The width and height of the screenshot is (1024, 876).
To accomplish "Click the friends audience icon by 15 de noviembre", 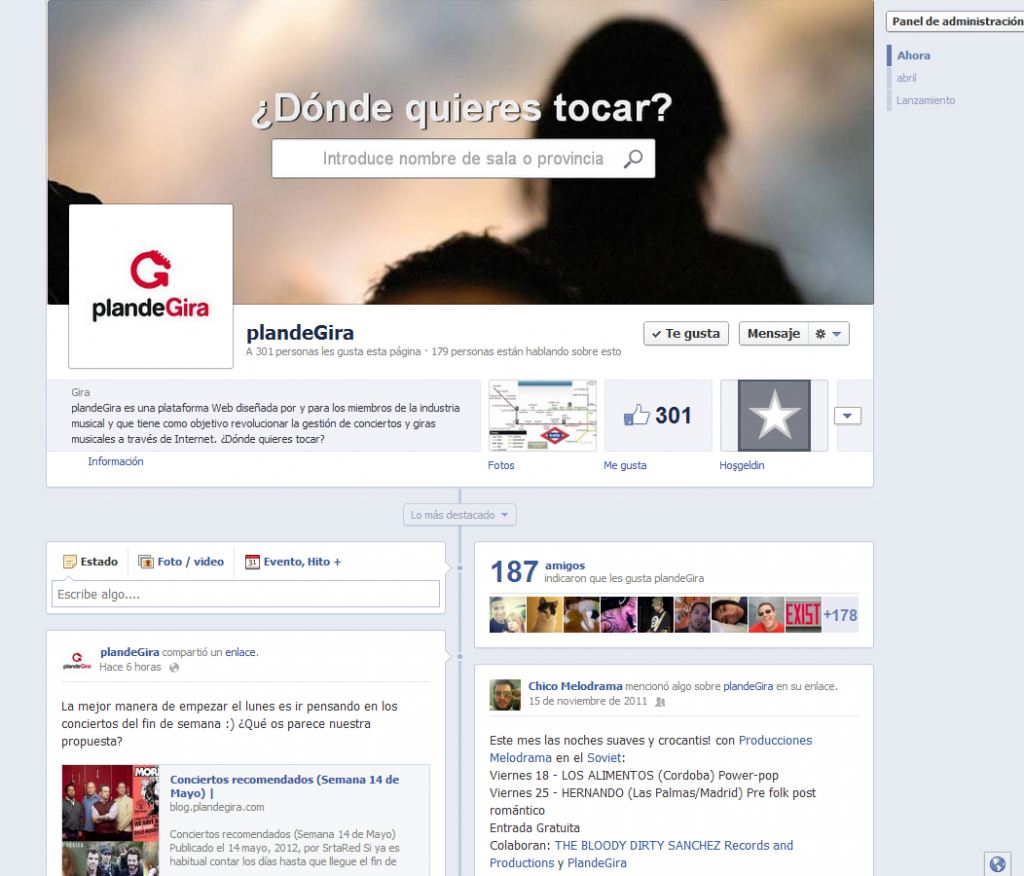I will (x=660, y=702).
